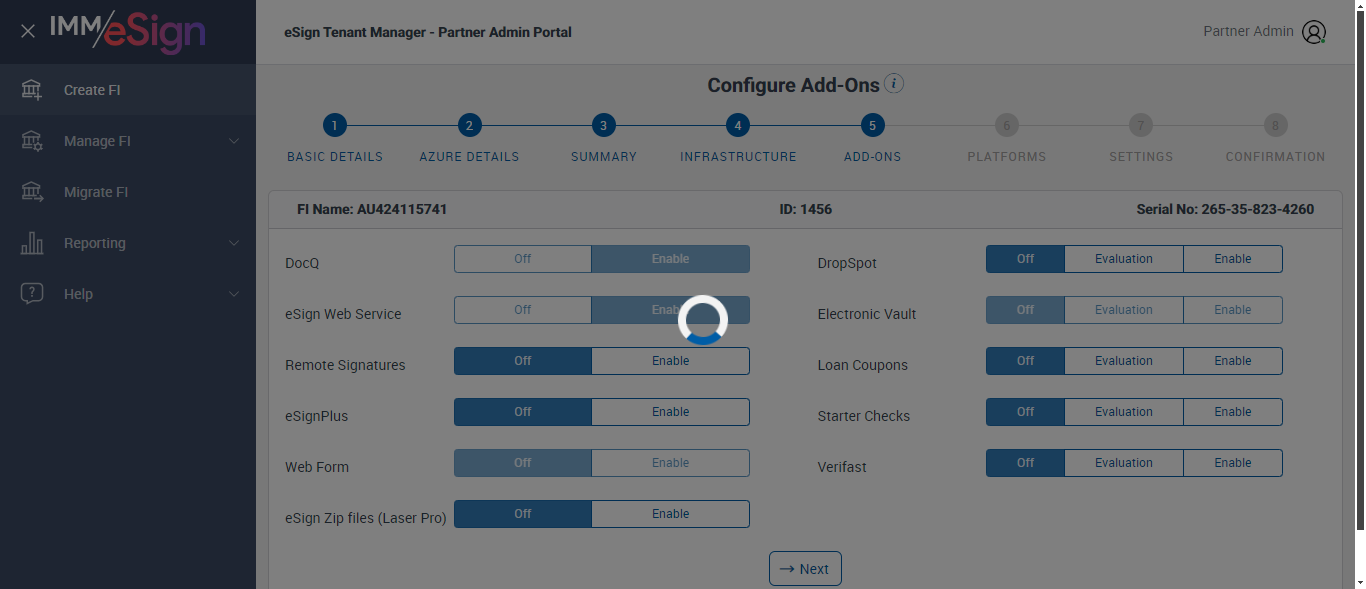
Task: Click the Help question bubble icon
Action: [32, 294]
